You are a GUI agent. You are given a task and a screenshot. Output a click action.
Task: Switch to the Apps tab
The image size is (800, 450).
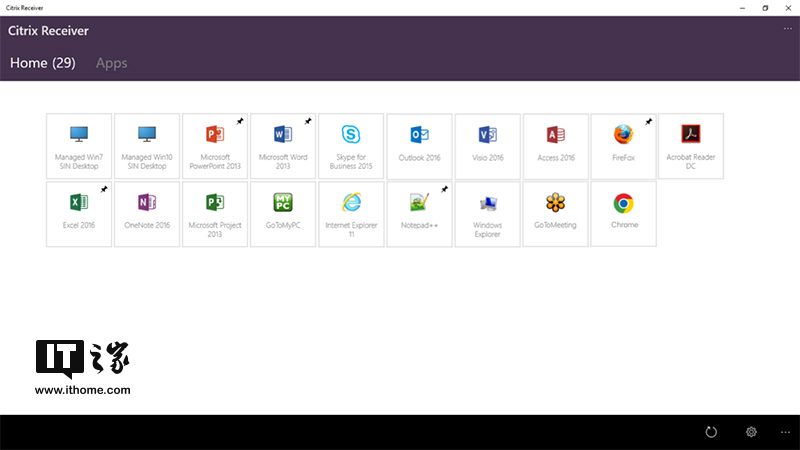pyautogui.click(x=112, y=63)
